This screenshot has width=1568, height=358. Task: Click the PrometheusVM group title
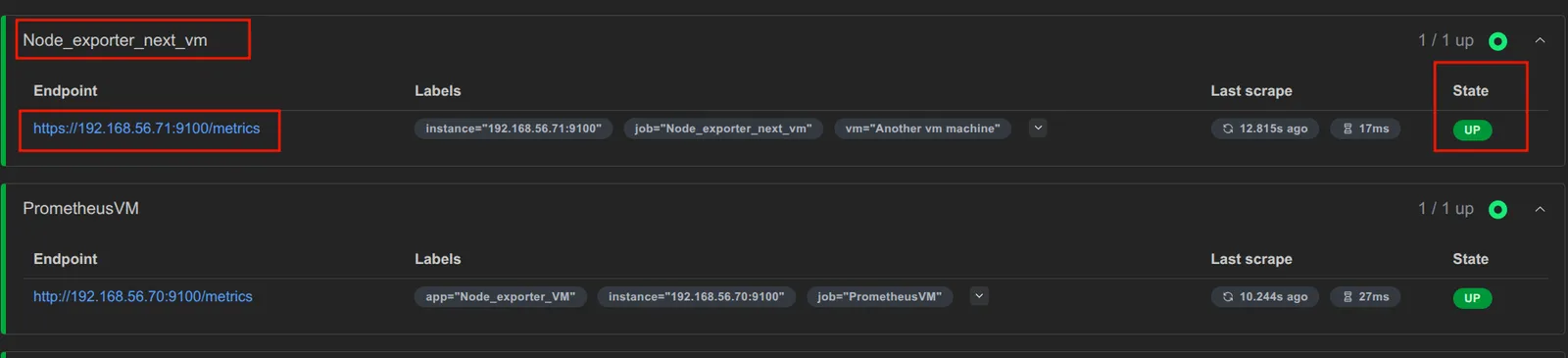(81, 208)
